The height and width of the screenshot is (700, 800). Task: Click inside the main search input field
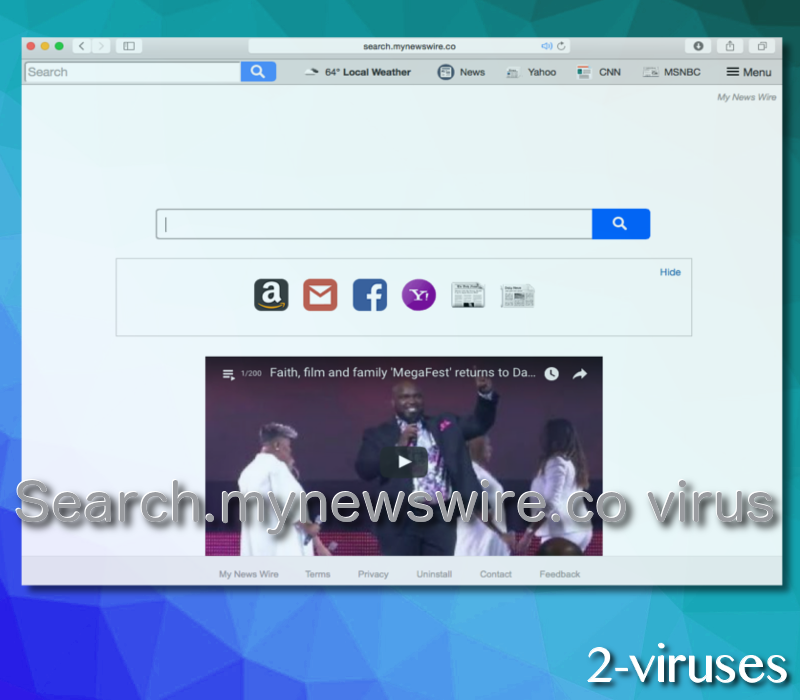pyautogui.click(x=374, y=223)
